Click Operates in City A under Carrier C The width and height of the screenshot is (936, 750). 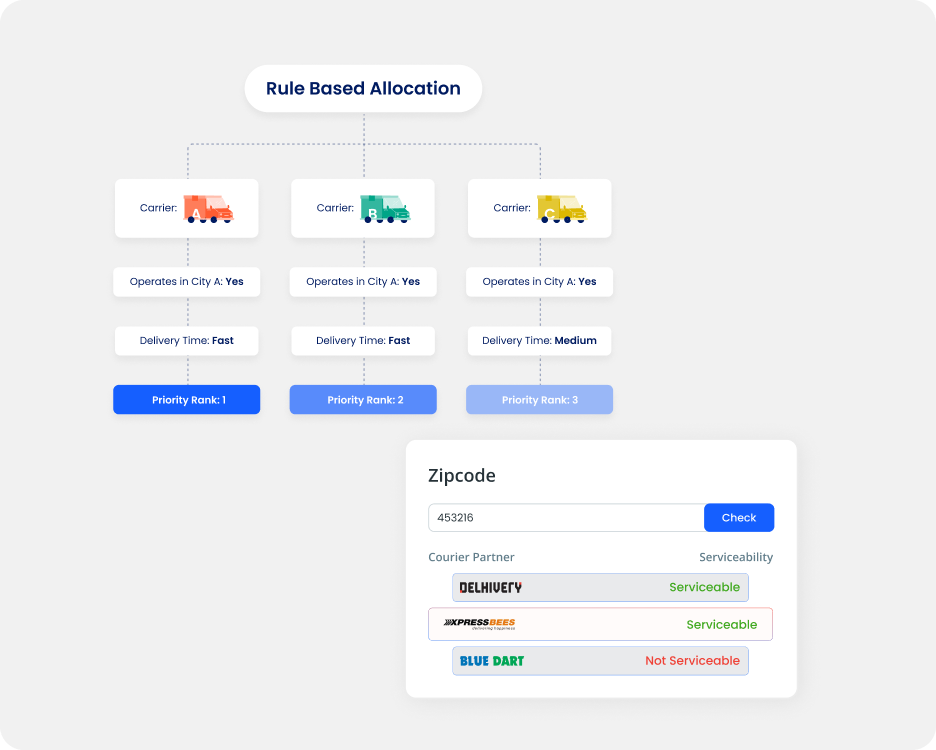coord(539,282)
